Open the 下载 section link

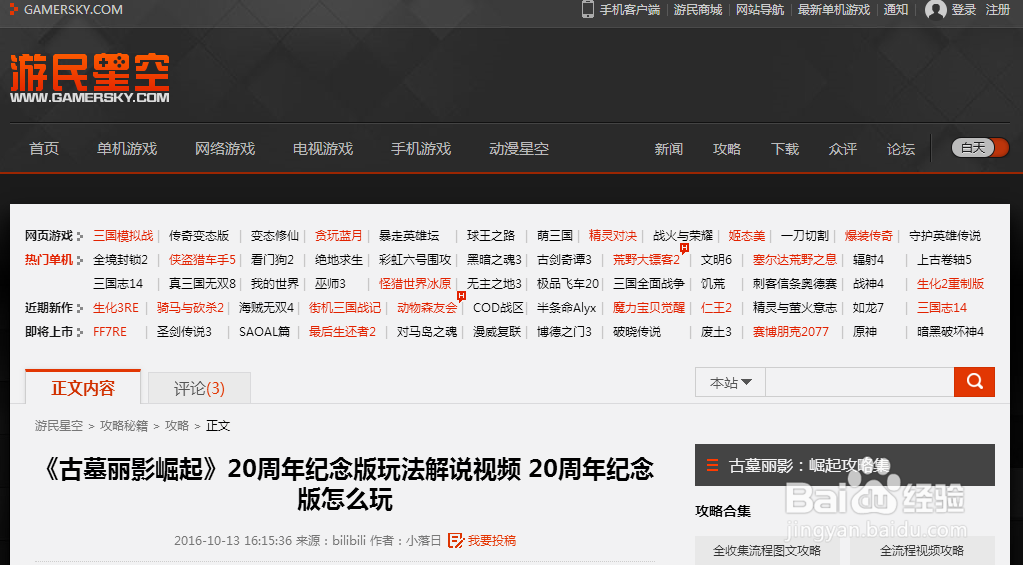785,149
